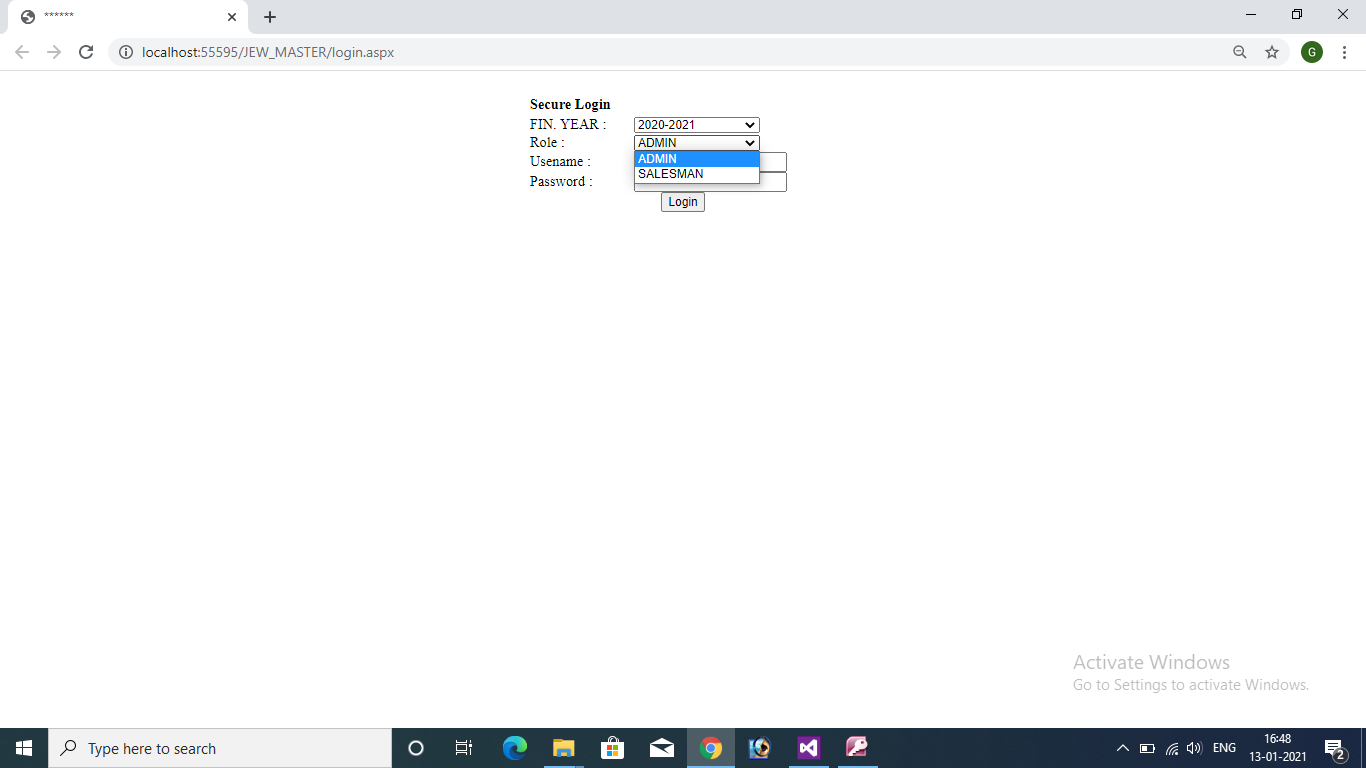This screenshot has height=768, width=1366.
Task: Click into the Password field
Action: (x=773, y=182)
